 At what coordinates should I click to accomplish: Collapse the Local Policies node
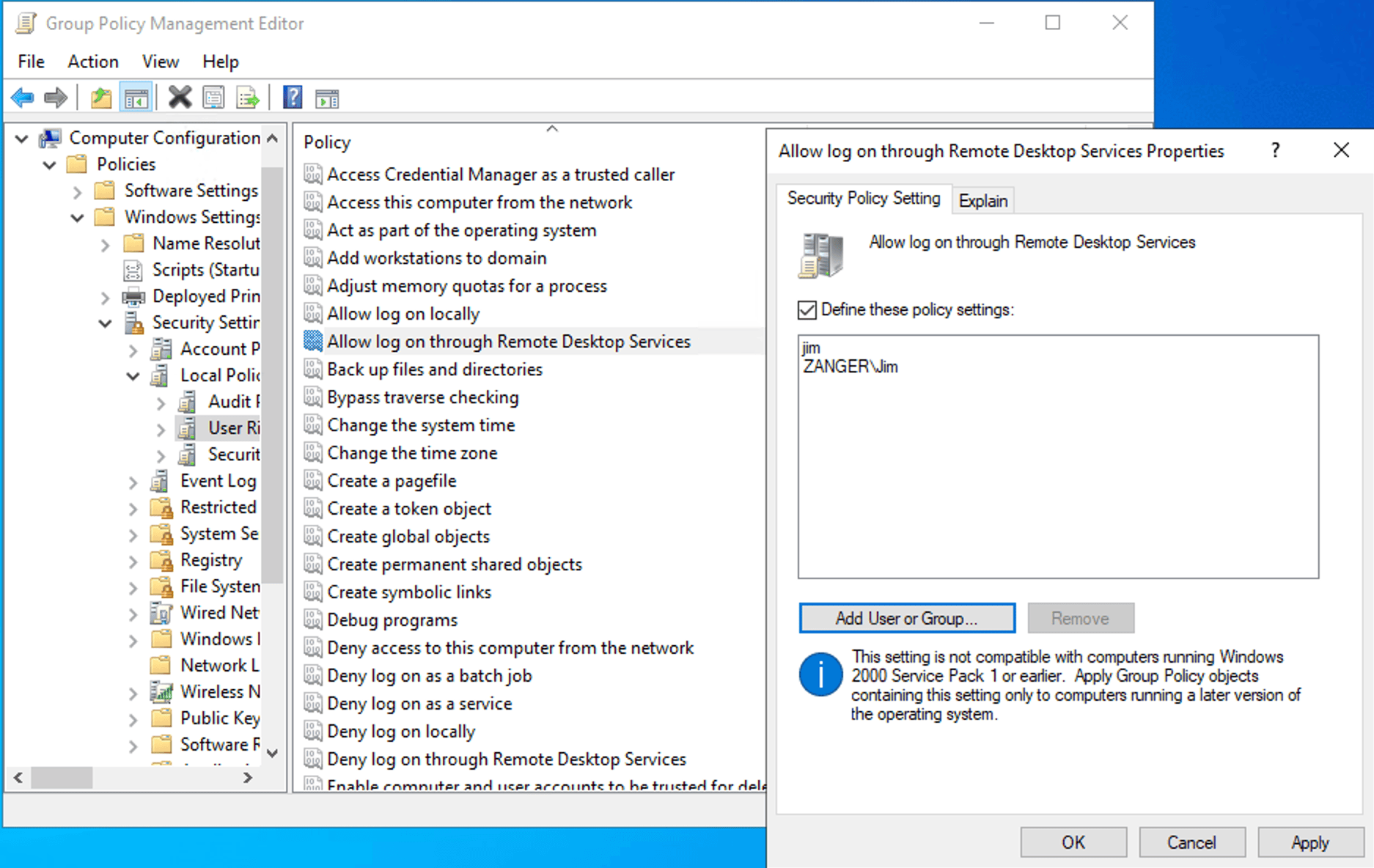point(133,375)
